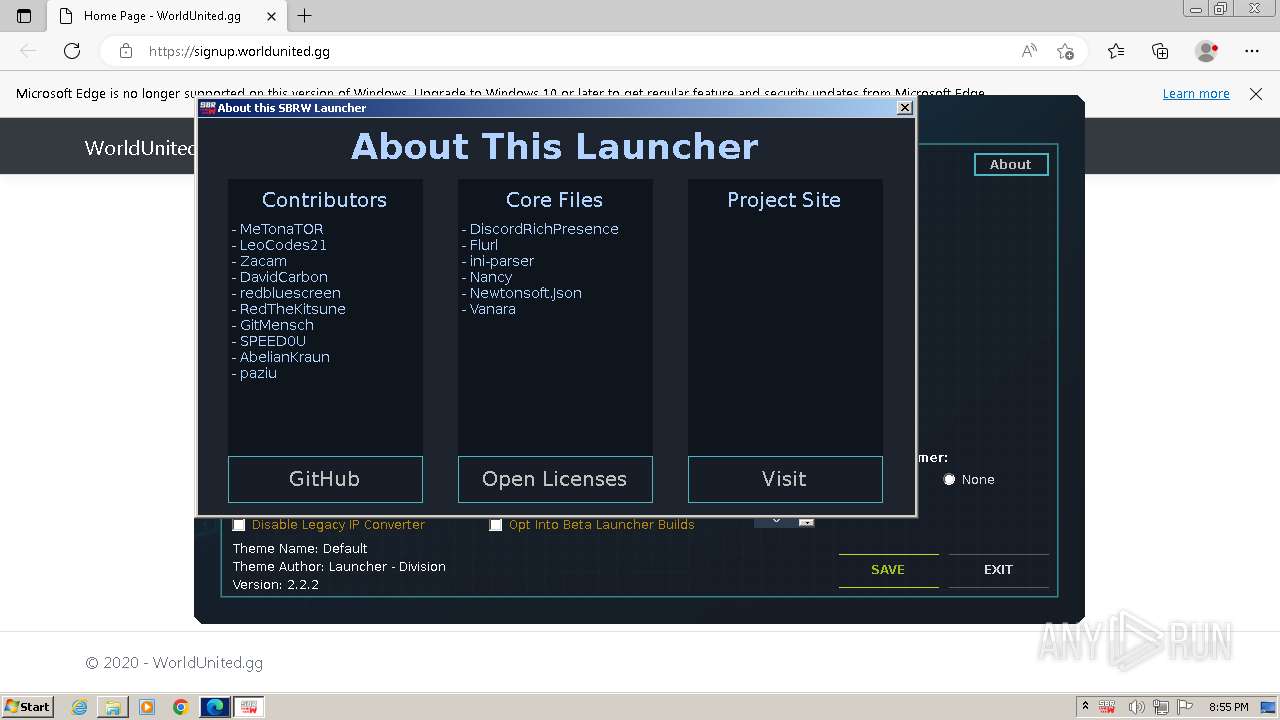Viewport: 1280px width, 720px height.
Task: Open Windows Media Player from taskbar
Action: point(147,707)
